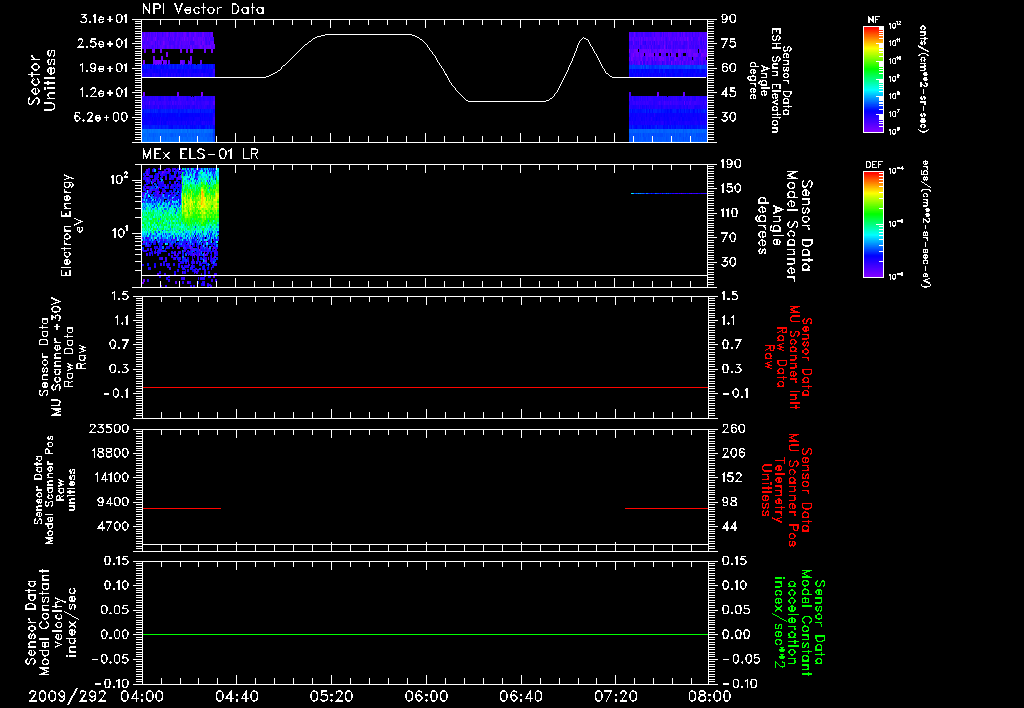Click the 260 telemetry tick label
This screenshot has width=1024, height=708.
(x=732, y=428)
